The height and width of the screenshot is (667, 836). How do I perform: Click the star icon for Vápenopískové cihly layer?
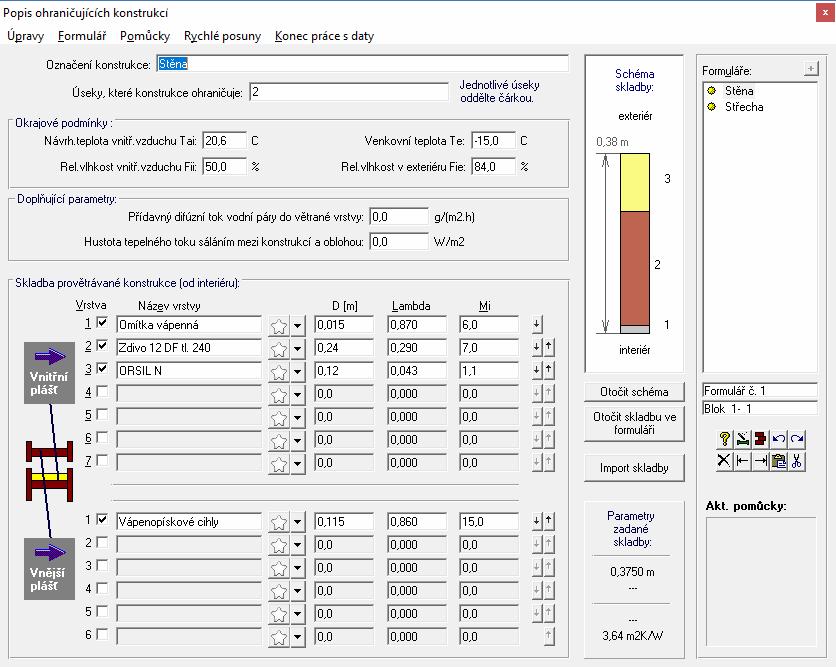pos(279,523)
